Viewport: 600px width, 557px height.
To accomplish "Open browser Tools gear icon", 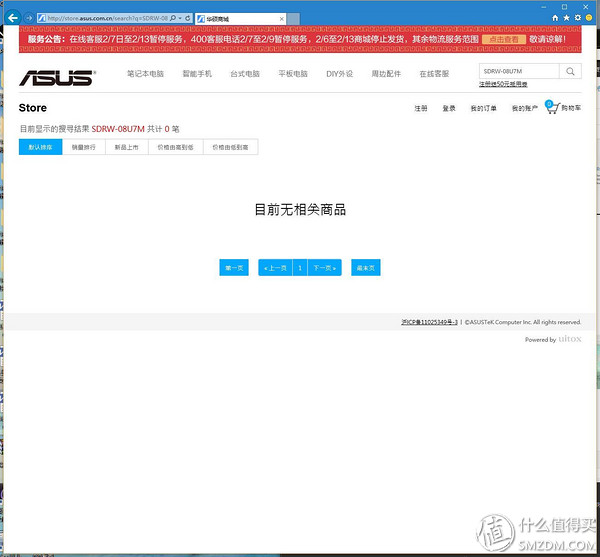I will (578, 18).
